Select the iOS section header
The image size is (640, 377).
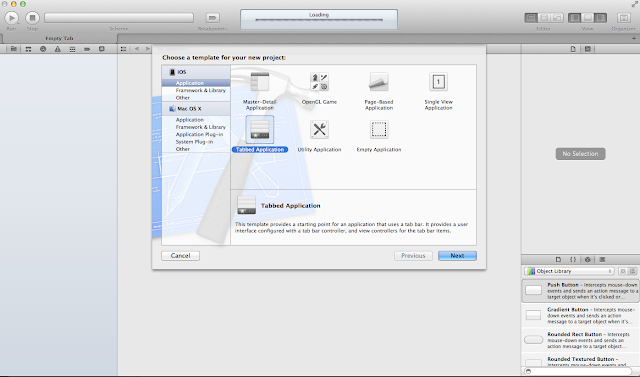click(196, 72)
